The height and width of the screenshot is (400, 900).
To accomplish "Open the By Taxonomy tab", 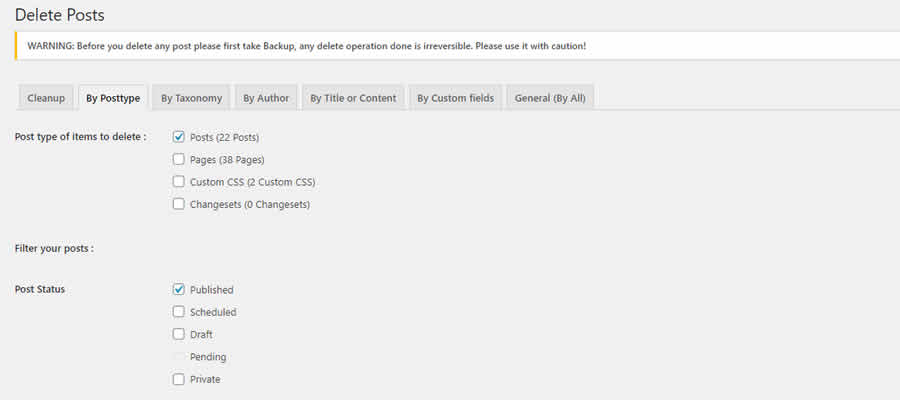I will click(191, 98).
